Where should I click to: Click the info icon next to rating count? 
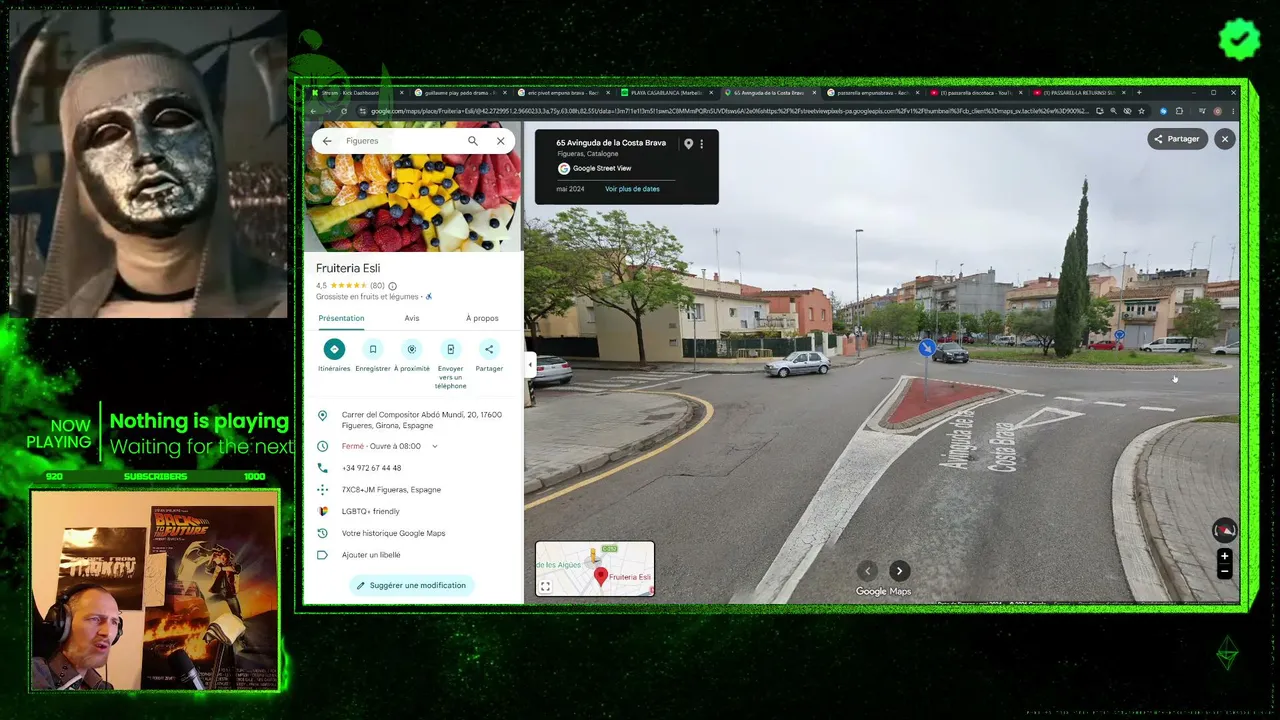[x=392, y=286]
